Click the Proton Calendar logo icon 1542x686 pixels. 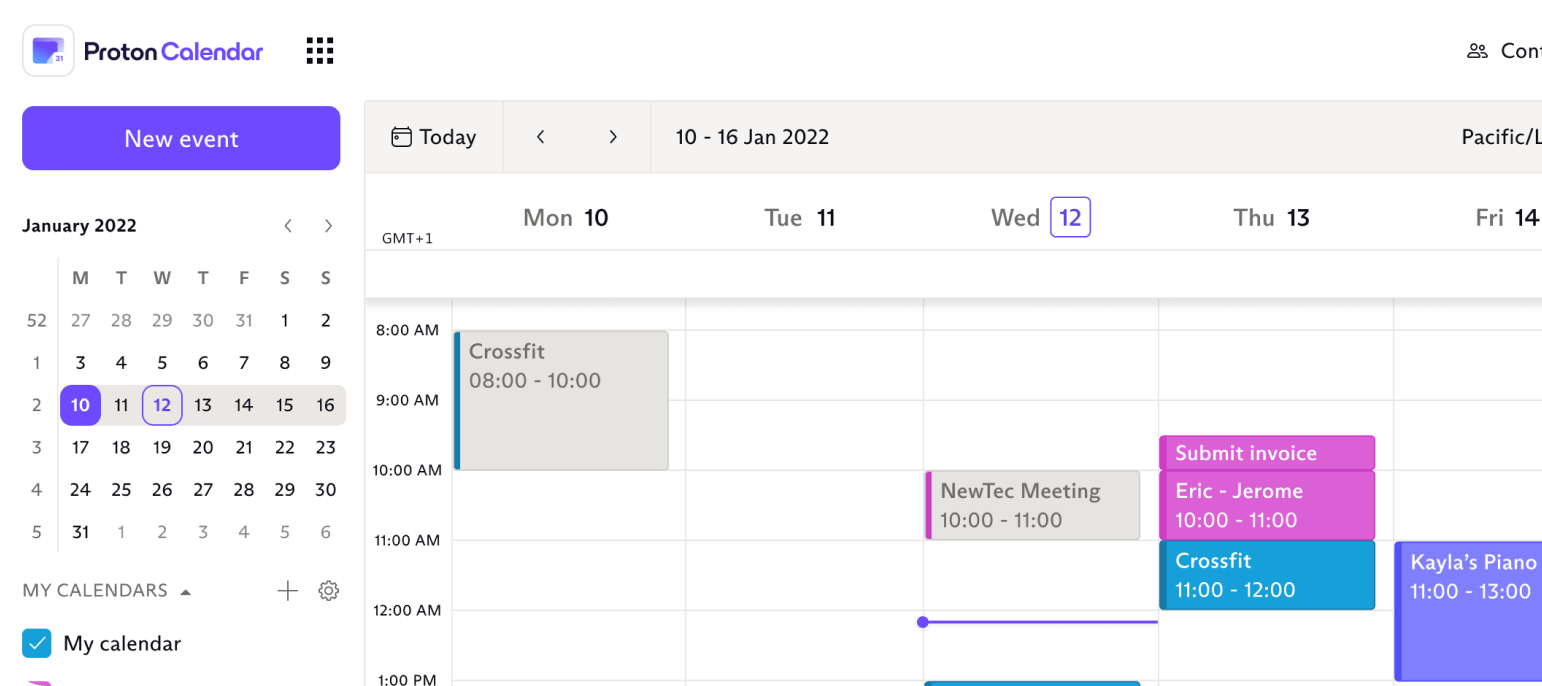[48, 51]
